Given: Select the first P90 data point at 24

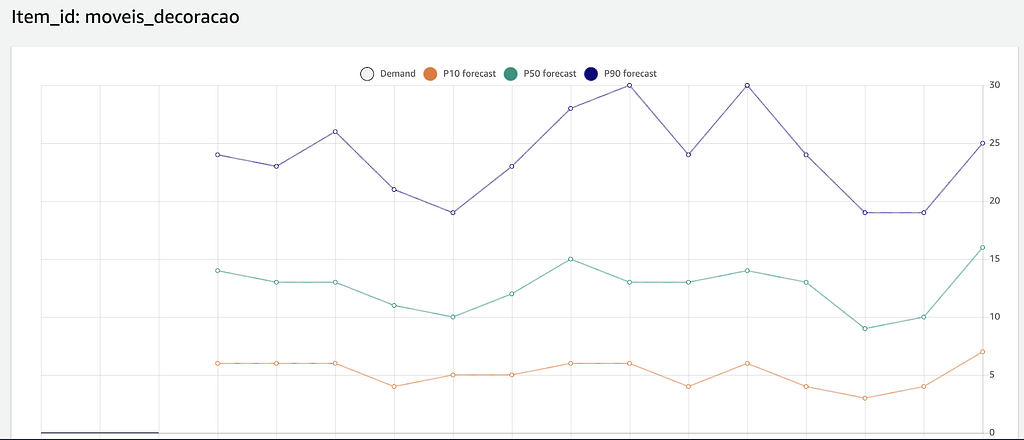Looking at the screenshot, I should tap(217, 155).
